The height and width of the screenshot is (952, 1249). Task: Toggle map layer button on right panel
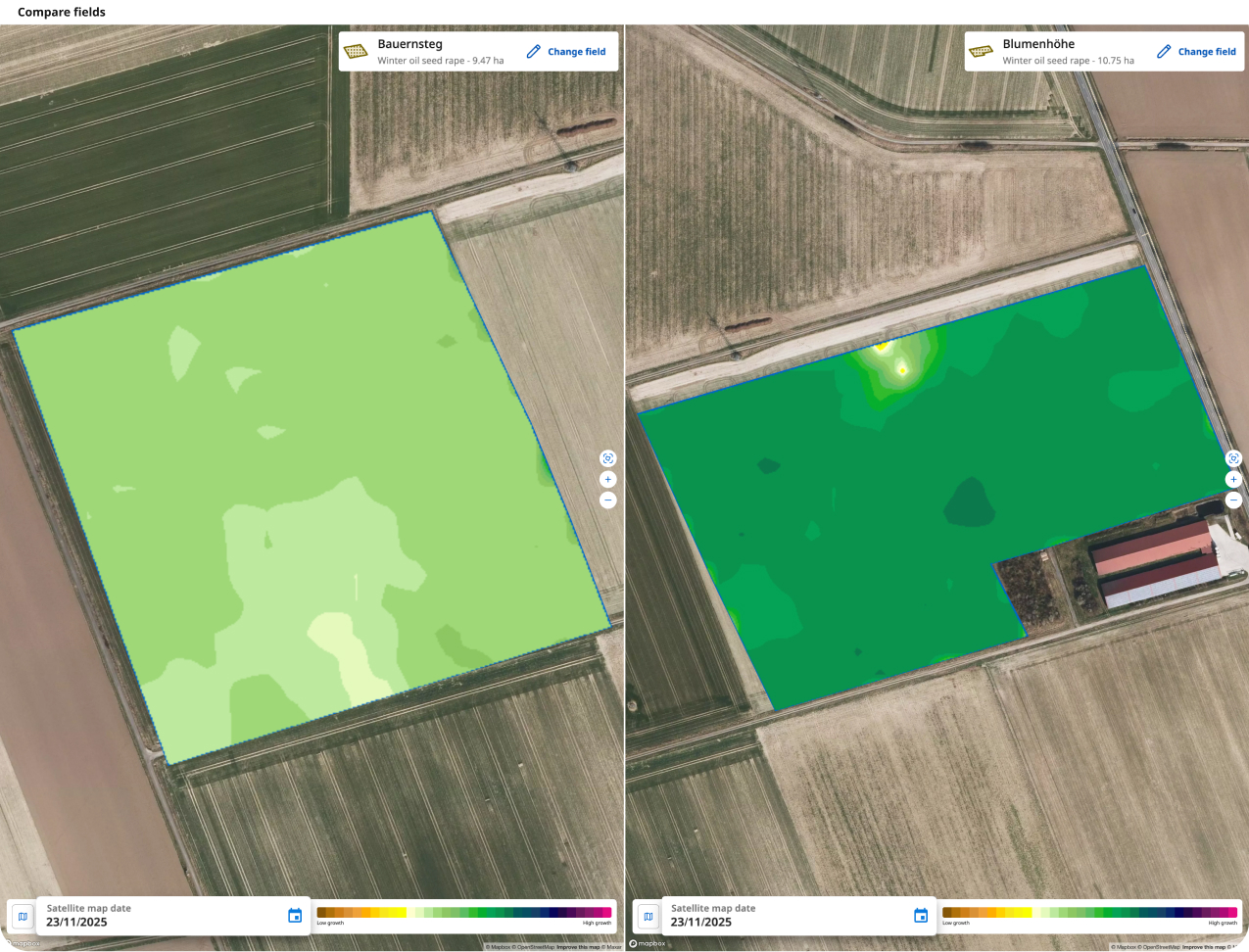648,917
